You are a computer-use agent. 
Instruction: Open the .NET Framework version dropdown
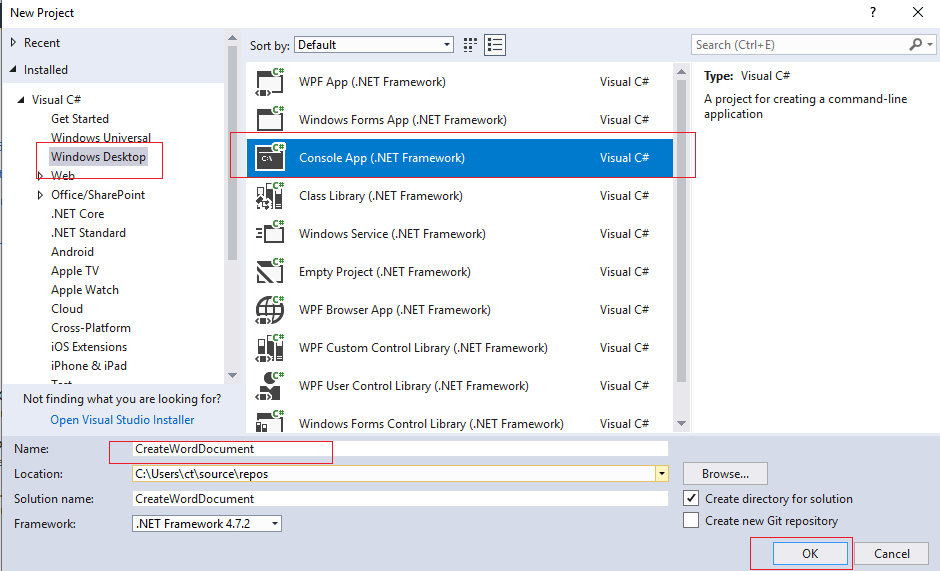pos(207,524)
